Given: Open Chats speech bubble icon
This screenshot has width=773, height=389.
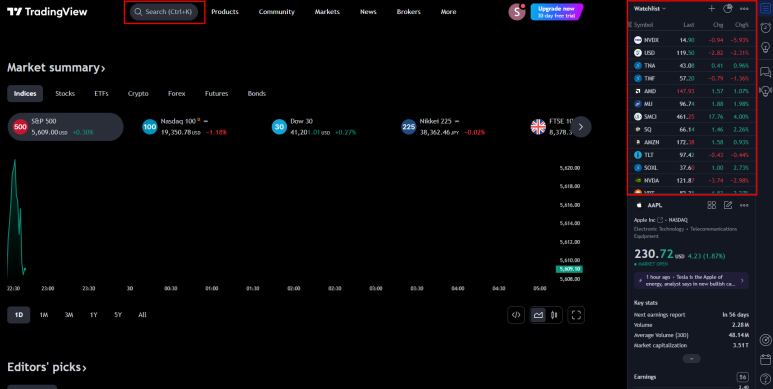Looking at the screenshot, I should pos(765,72).
